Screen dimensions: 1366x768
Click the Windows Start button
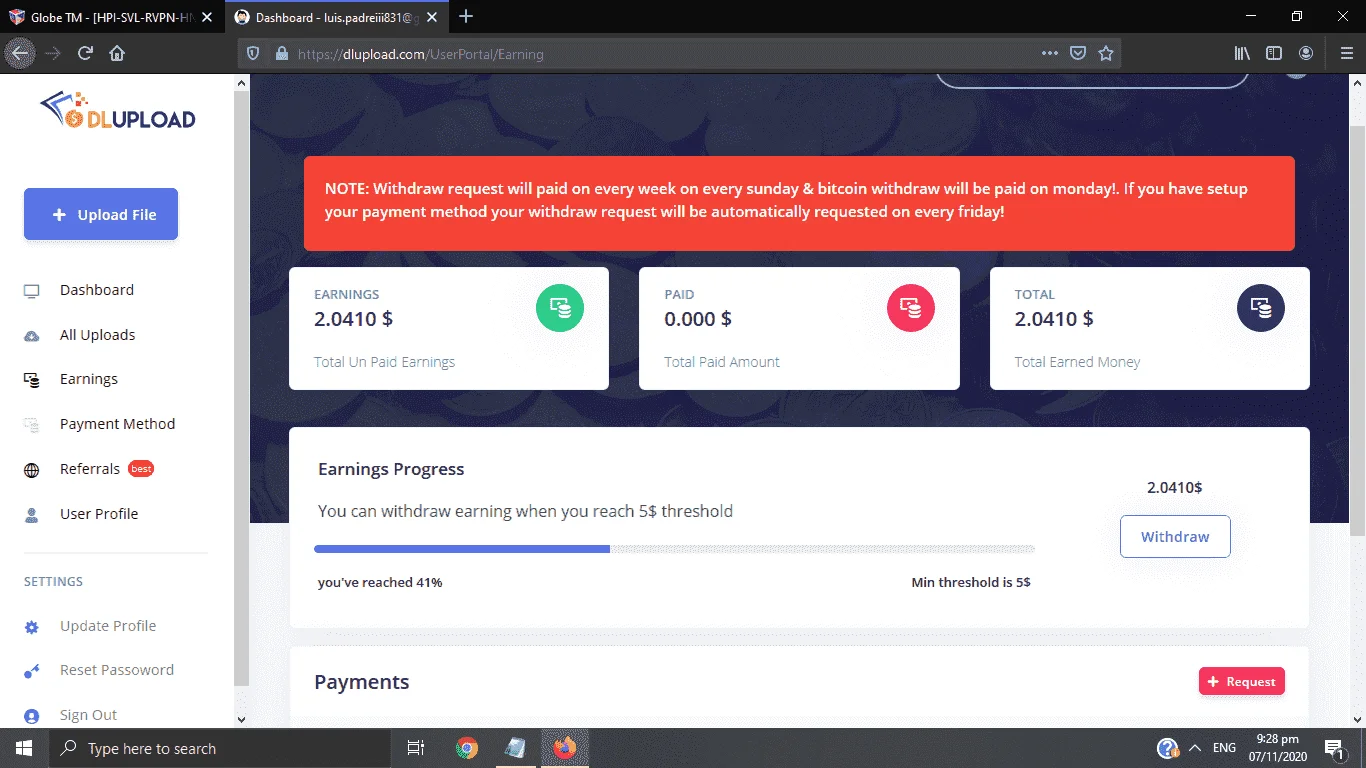(x=24, y=748)
